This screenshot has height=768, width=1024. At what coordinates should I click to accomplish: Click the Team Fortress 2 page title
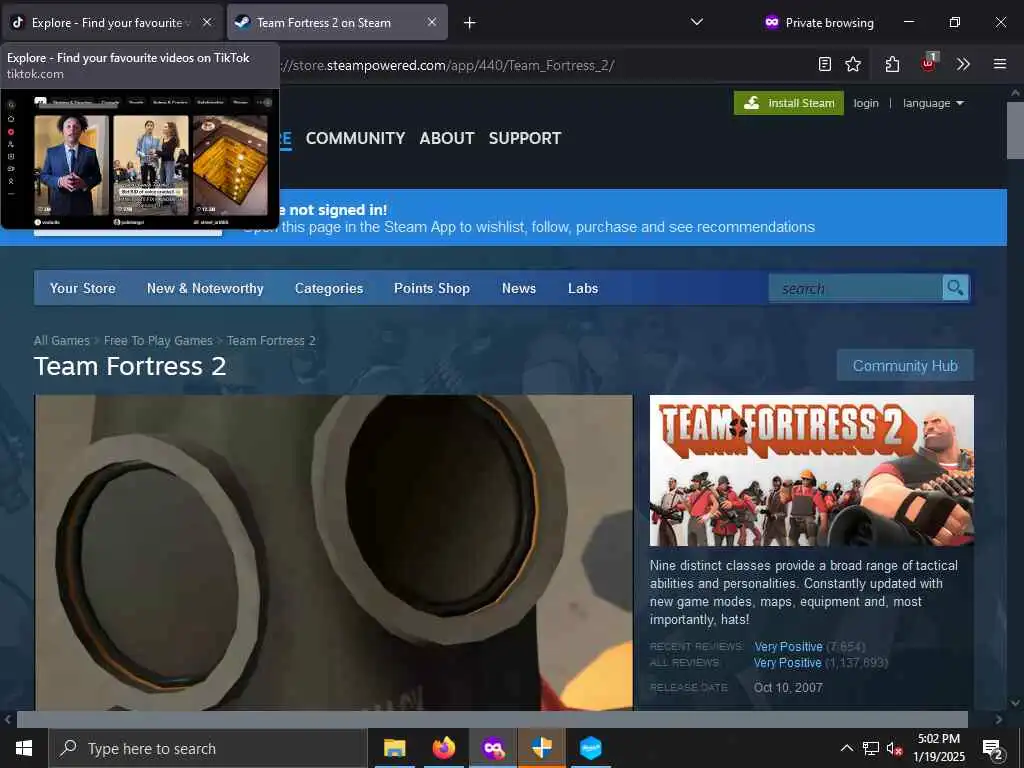click(x=130, y=366)
